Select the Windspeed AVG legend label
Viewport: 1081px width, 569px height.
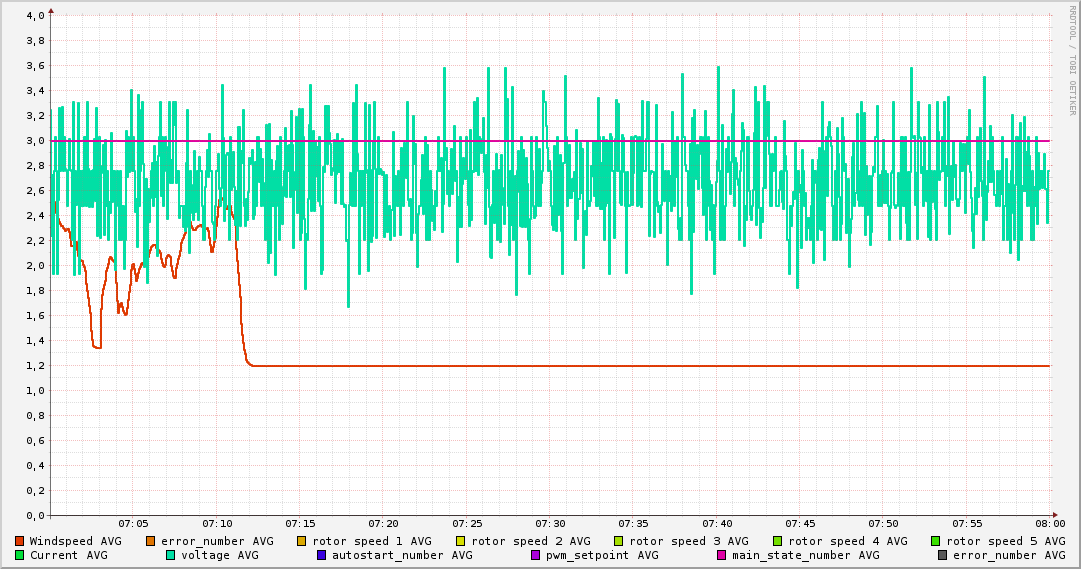click(75, 541)
